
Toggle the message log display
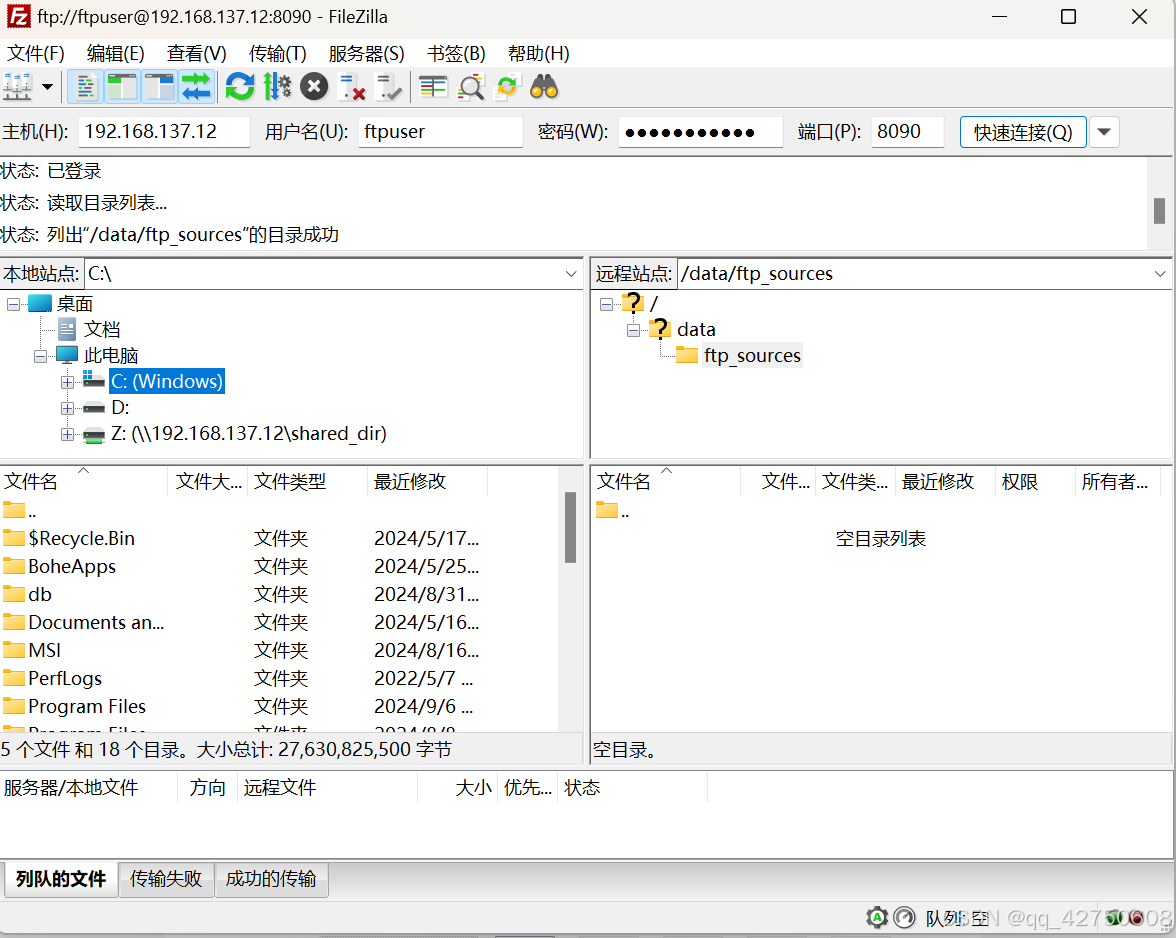(85, 87)
